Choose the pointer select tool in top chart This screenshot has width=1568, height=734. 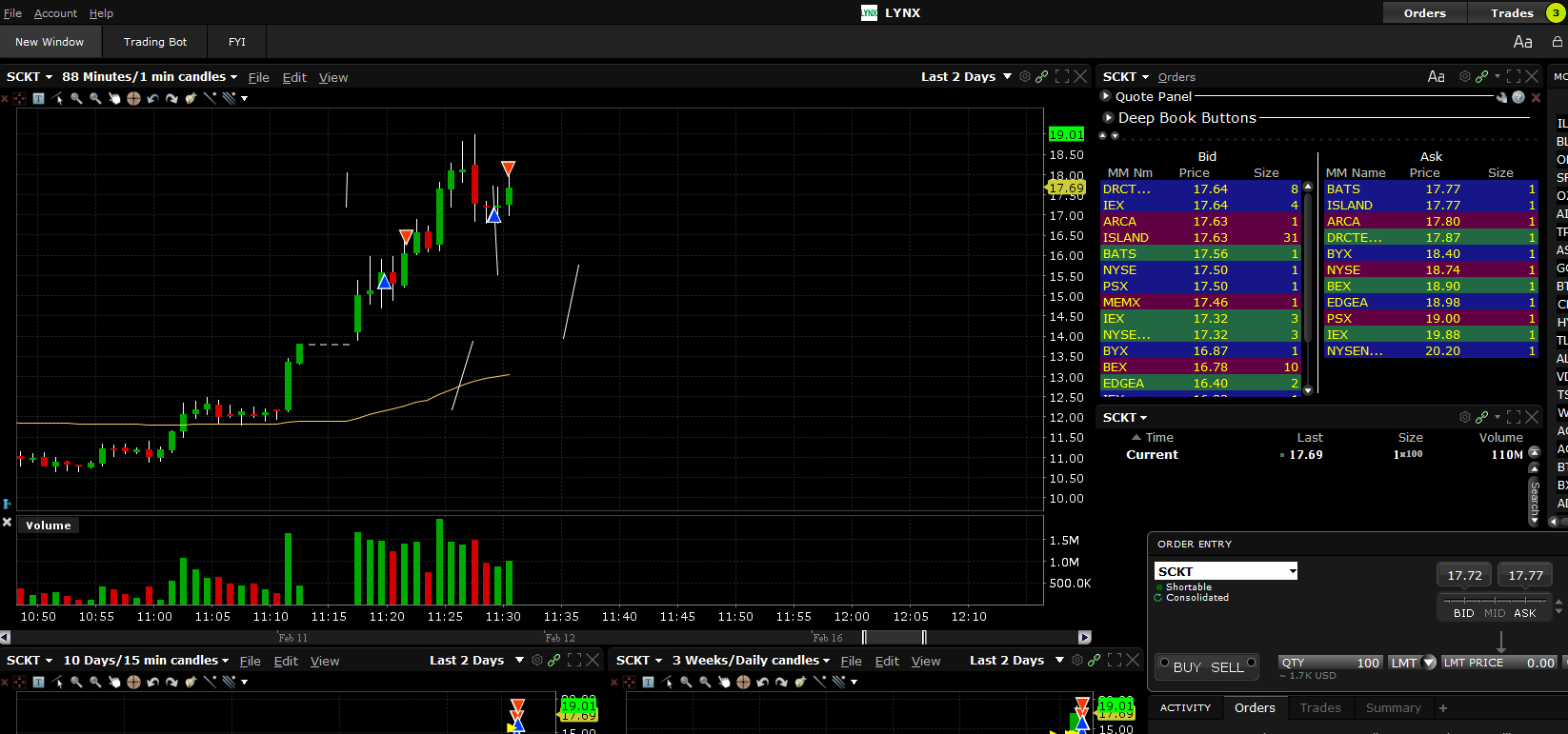tap(57, 98)
